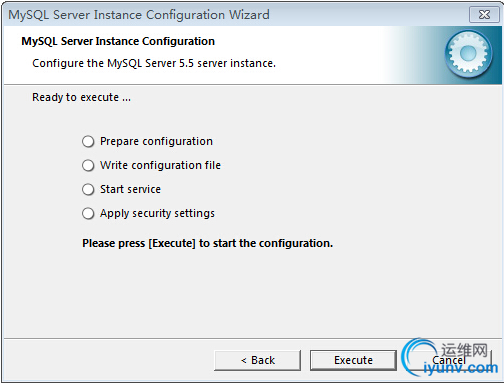This screenshot has height=384, width=504.
Task: Start configuration with the Execute button
Action: [x=353, y=360]
